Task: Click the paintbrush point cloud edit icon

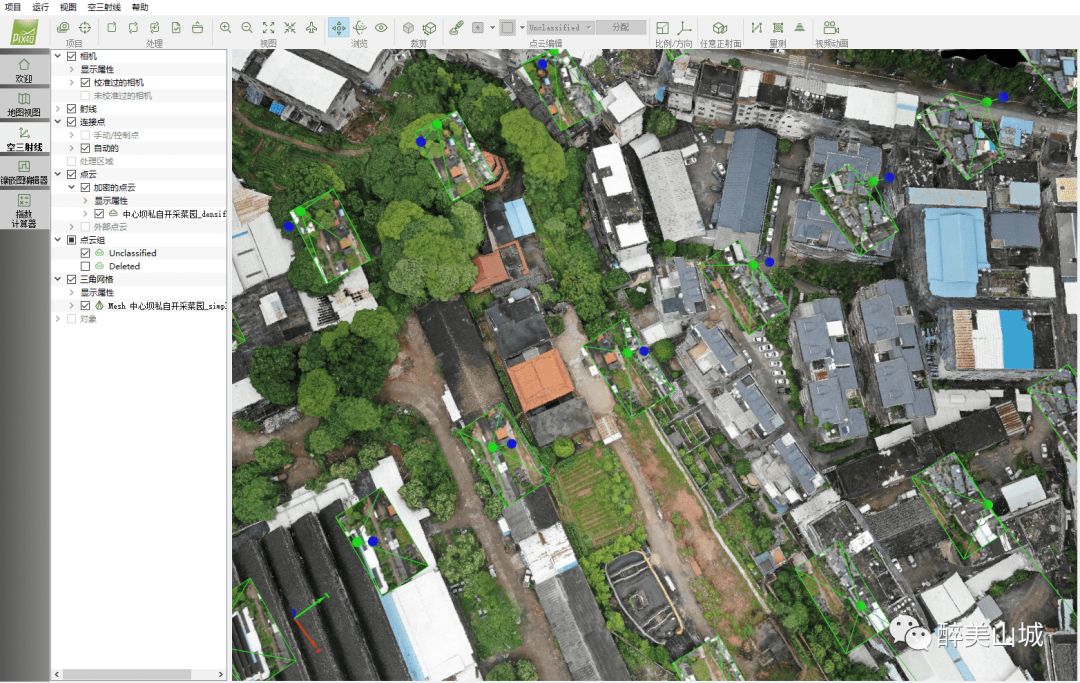Action: [456, 28]
